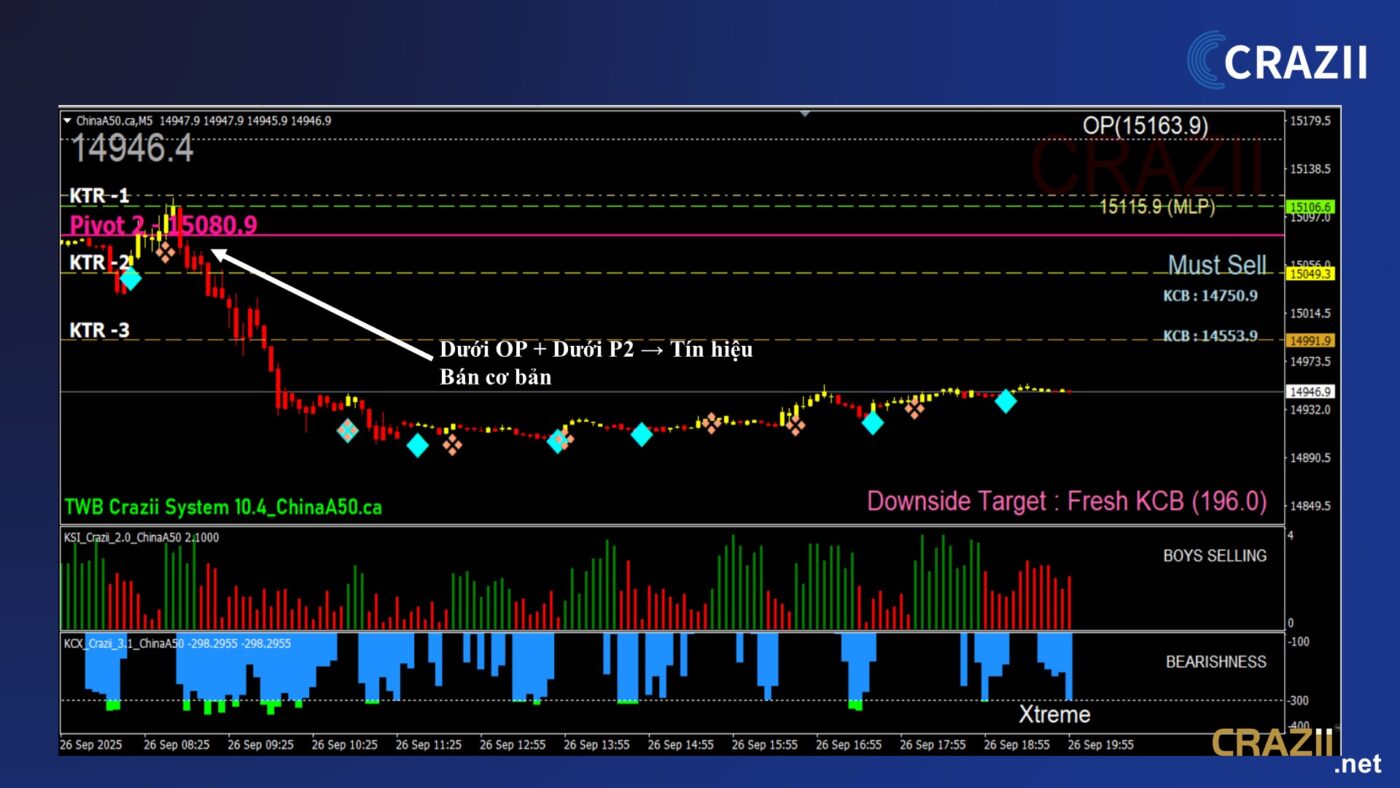1400x788 pixels.
Task: Click the cyan diamond marker above 16:55
Action: click(873, 423)
